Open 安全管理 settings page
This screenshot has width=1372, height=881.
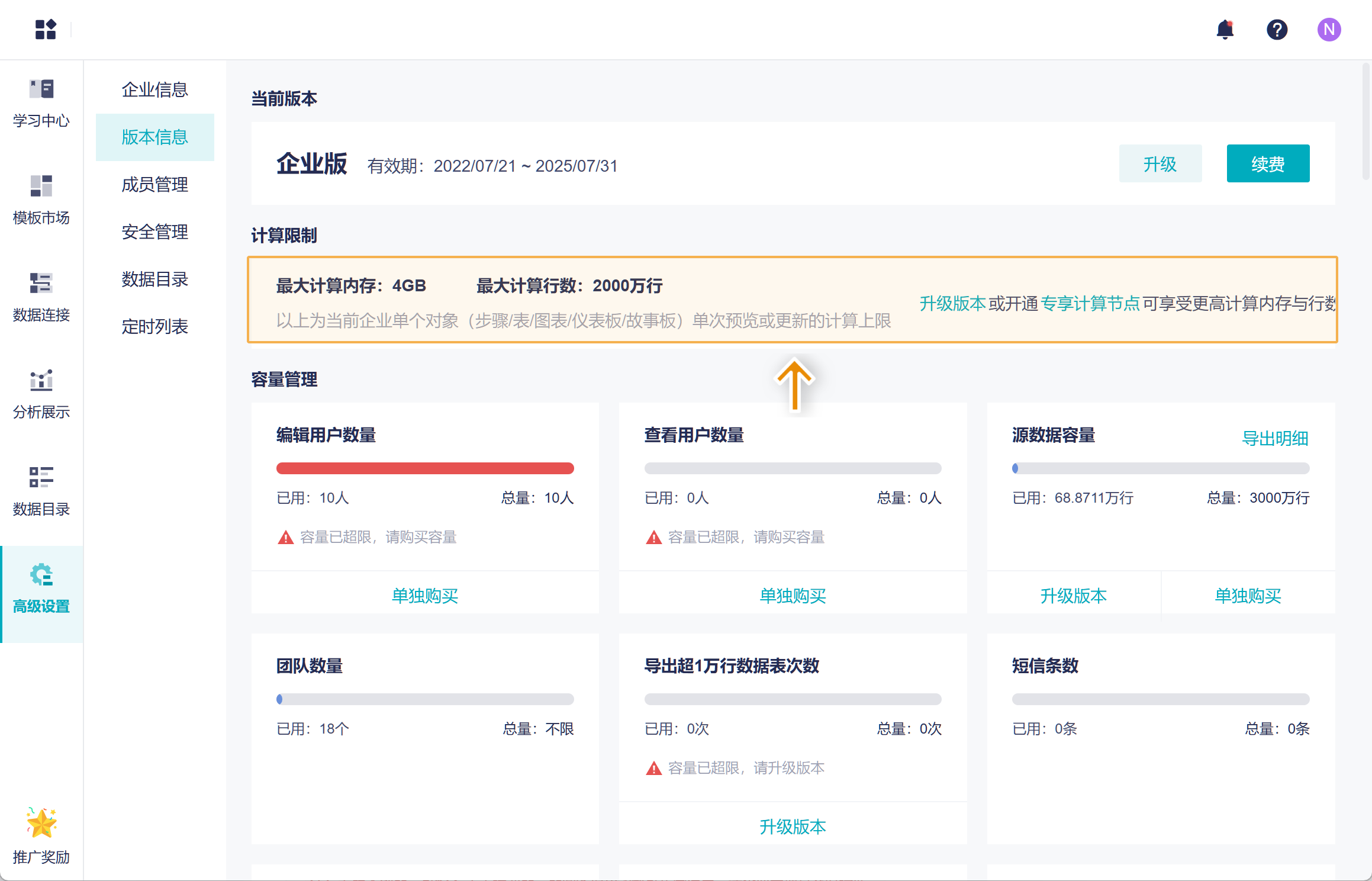click(154, 232)
